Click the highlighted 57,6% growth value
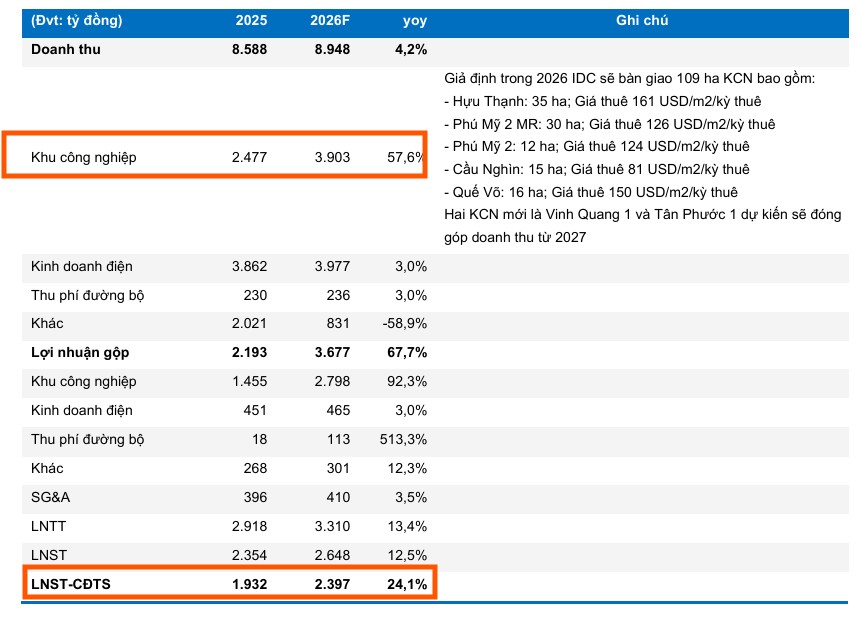858x617 pixels. [x=409, y=157]
